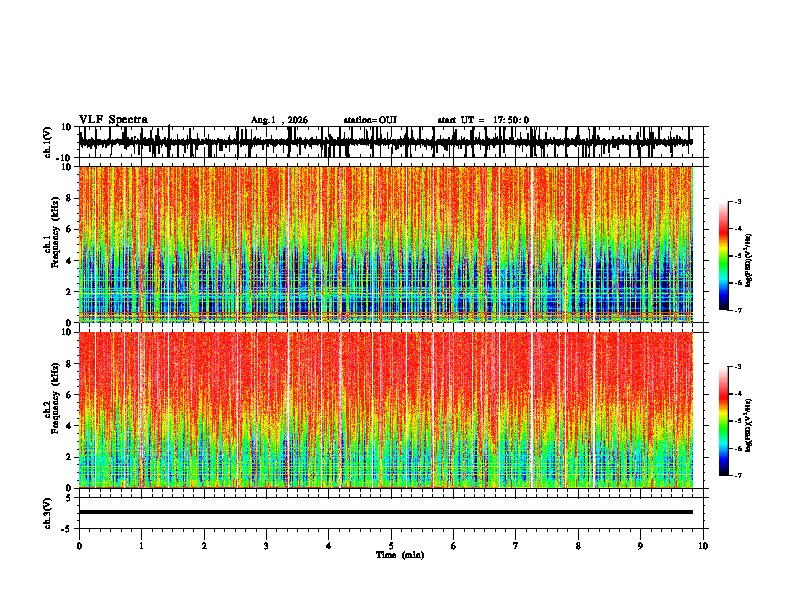Click the "-7" label on ch.2 color bar
Screen dimensions: 792x612
(738, 475)
